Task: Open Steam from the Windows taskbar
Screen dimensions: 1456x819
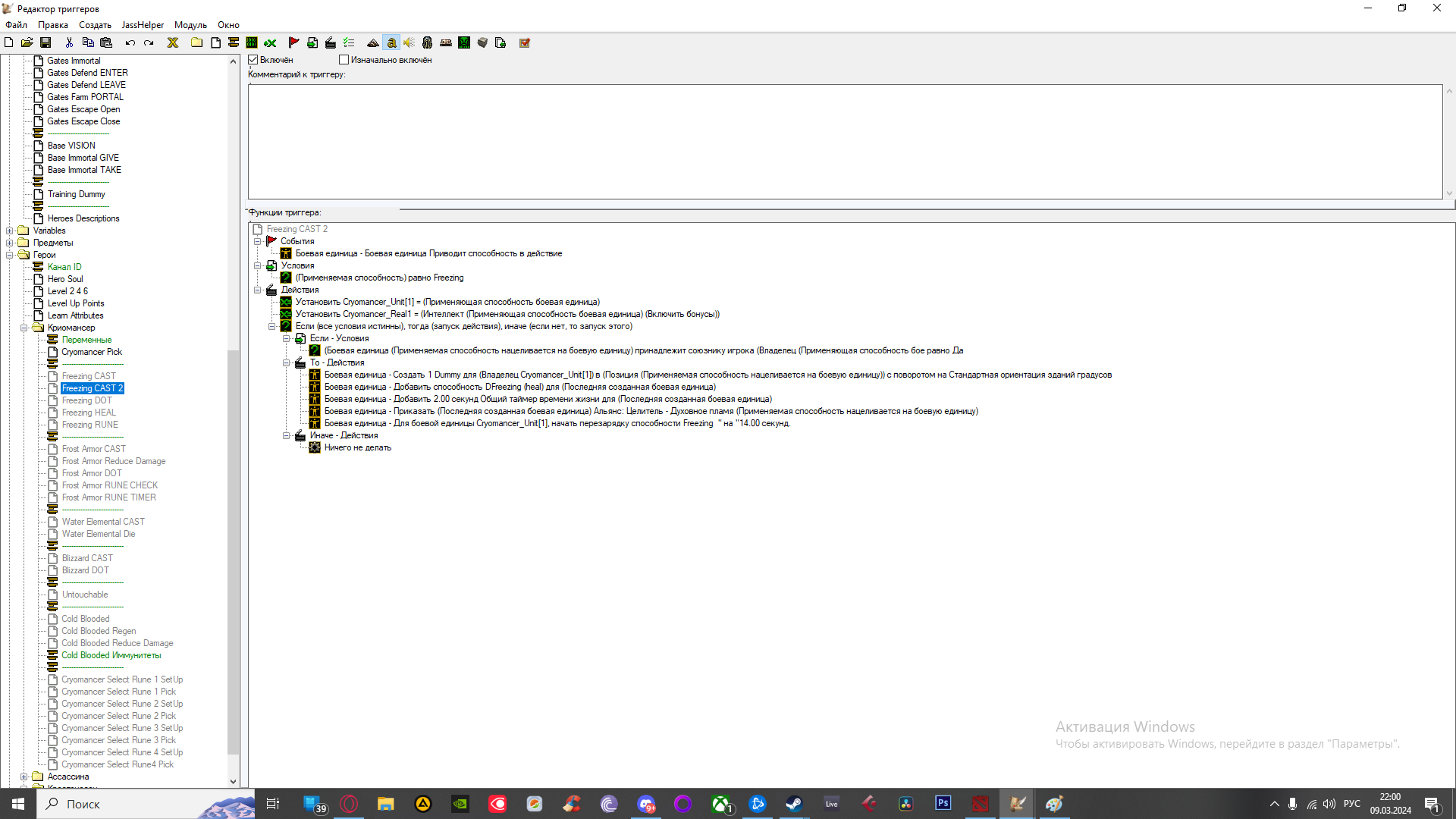Action: coord(794,804)
